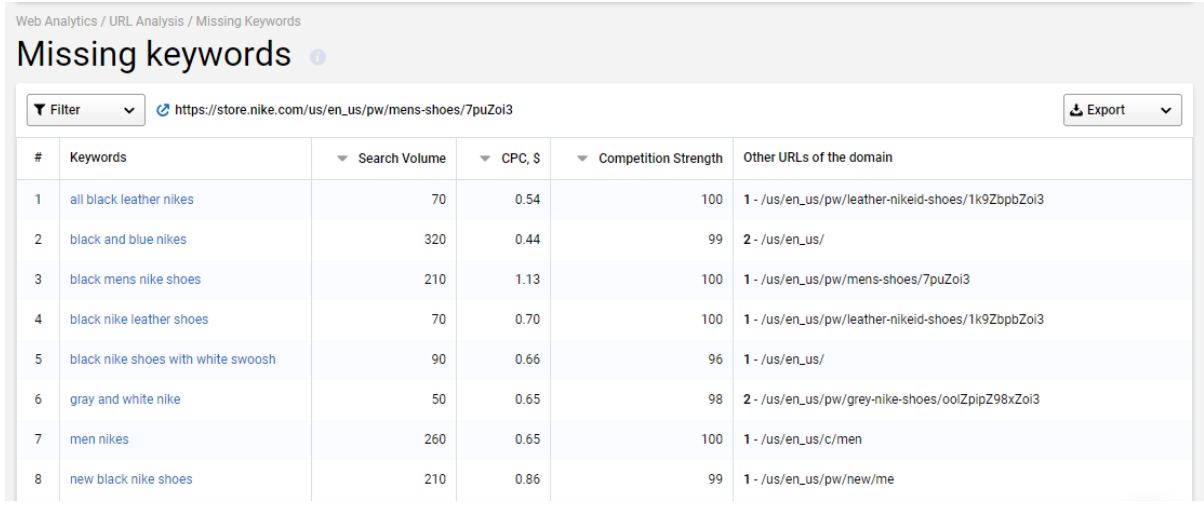The height and width of the screenshot is (509, 1204).
Task: Open keyword 'men nikes'
Action: pos(99,439)
